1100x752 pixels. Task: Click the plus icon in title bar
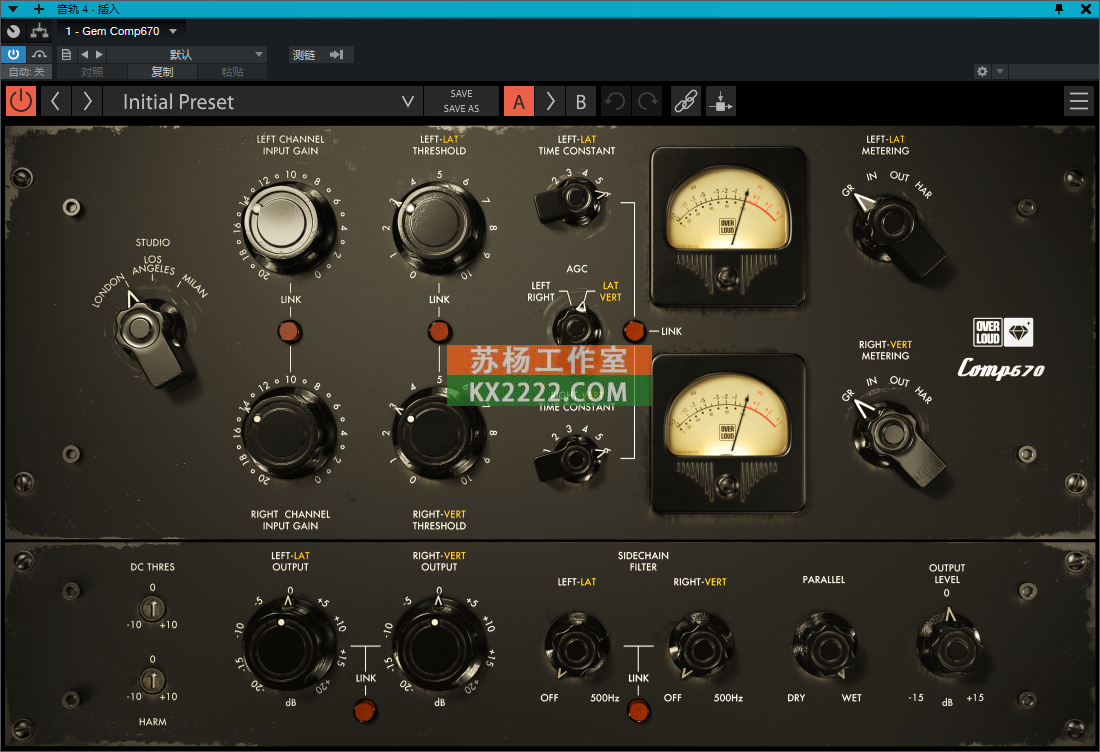pyautogui.click(x=39, y=9)
